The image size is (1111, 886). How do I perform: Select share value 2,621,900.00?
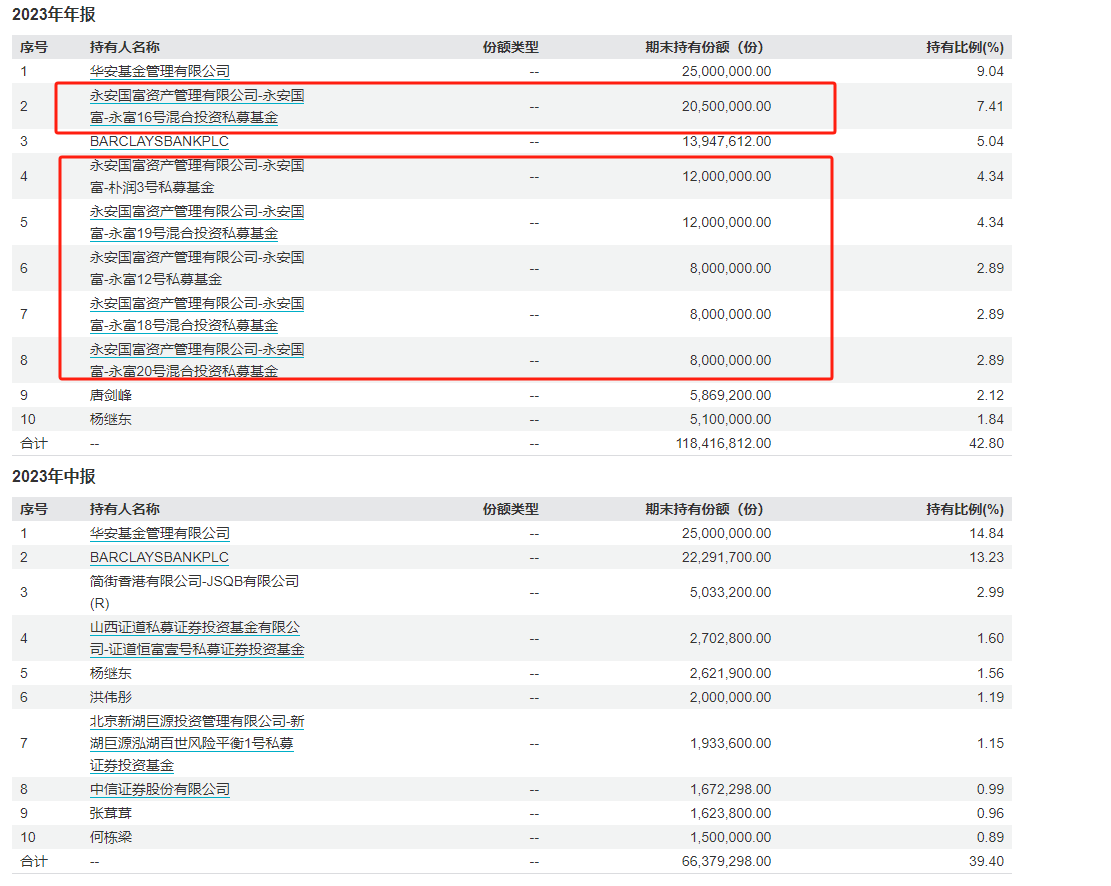tap(731, 673)
